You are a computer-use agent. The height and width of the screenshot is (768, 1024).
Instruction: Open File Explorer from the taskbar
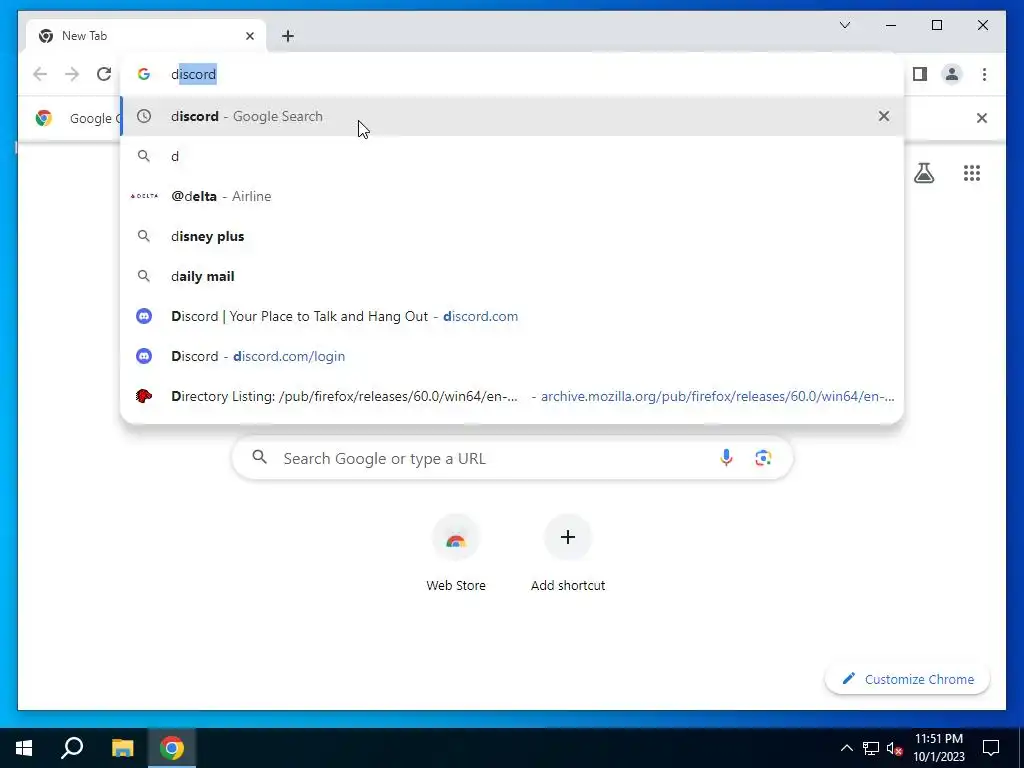pos(122,748)
